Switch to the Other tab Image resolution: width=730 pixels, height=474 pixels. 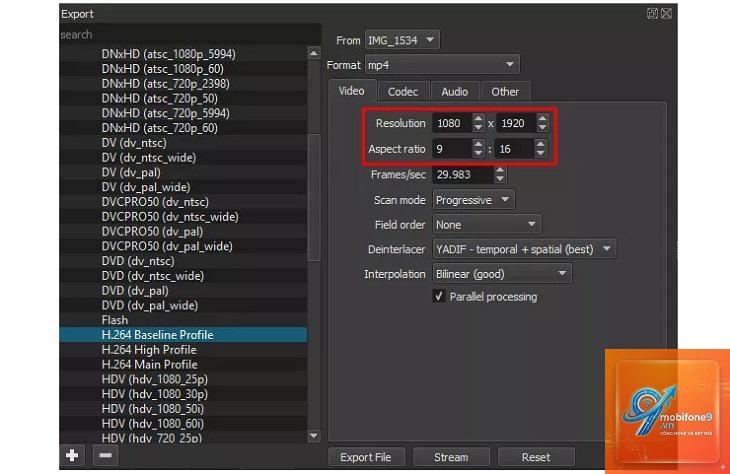pyautogui.click(x=505, y=92)
